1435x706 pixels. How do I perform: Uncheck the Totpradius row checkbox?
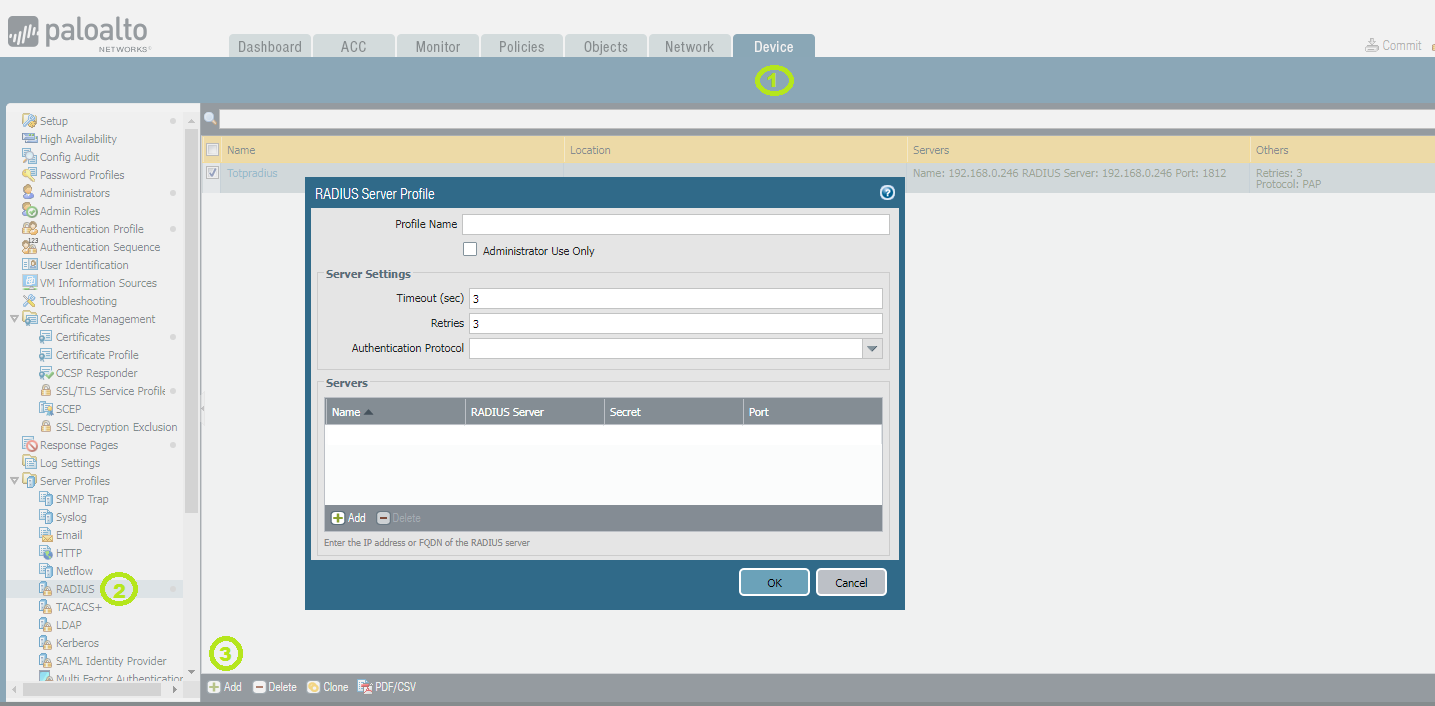[212, 173]
